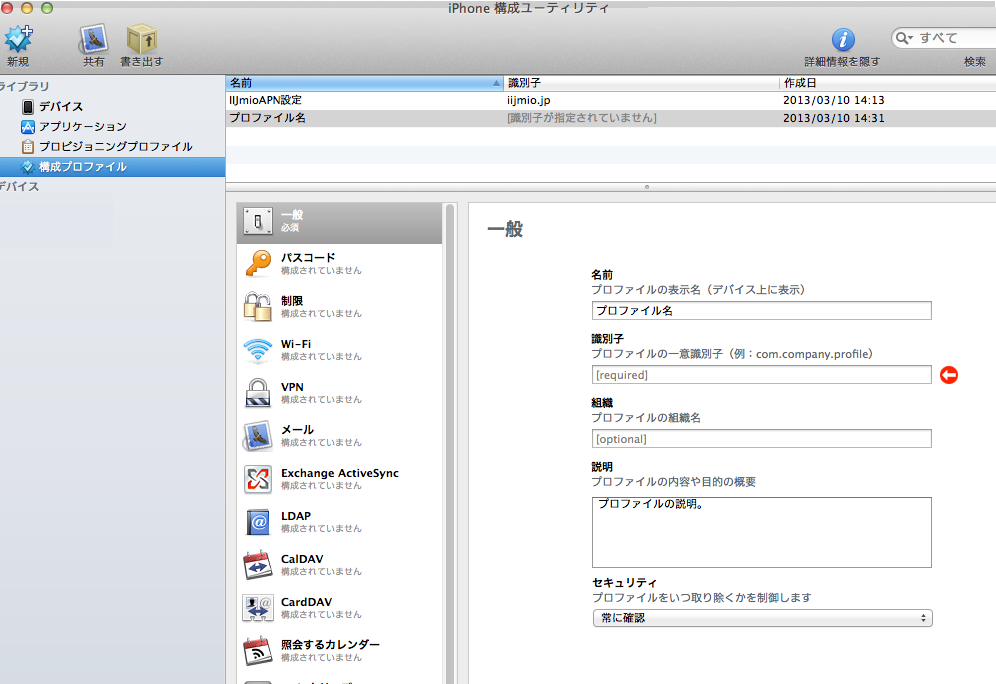Image resolution: width=996 pixels, height=684 pixels.
Task: Select プロビジョニングプロファイル in the sidebar
Action: tap(115, 147)
